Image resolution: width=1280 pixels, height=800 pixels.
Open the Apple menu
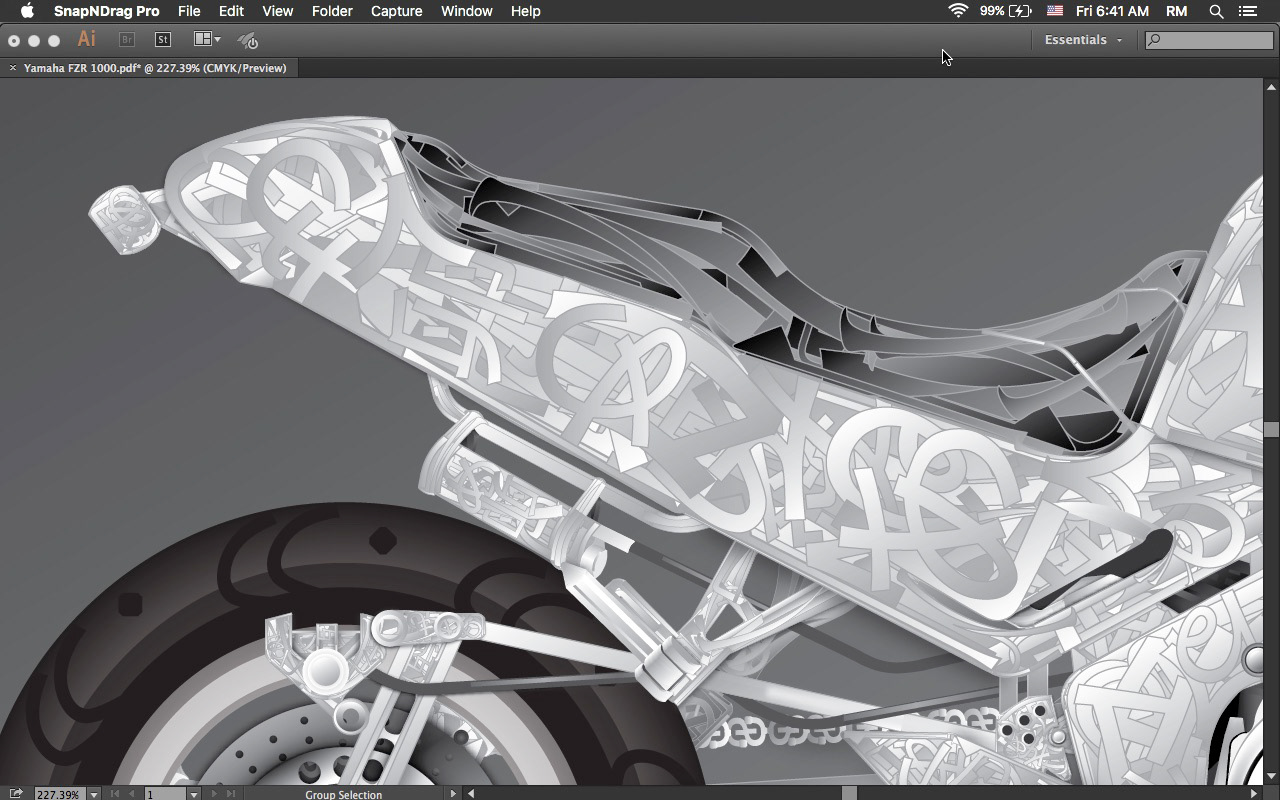pos(27,11)
